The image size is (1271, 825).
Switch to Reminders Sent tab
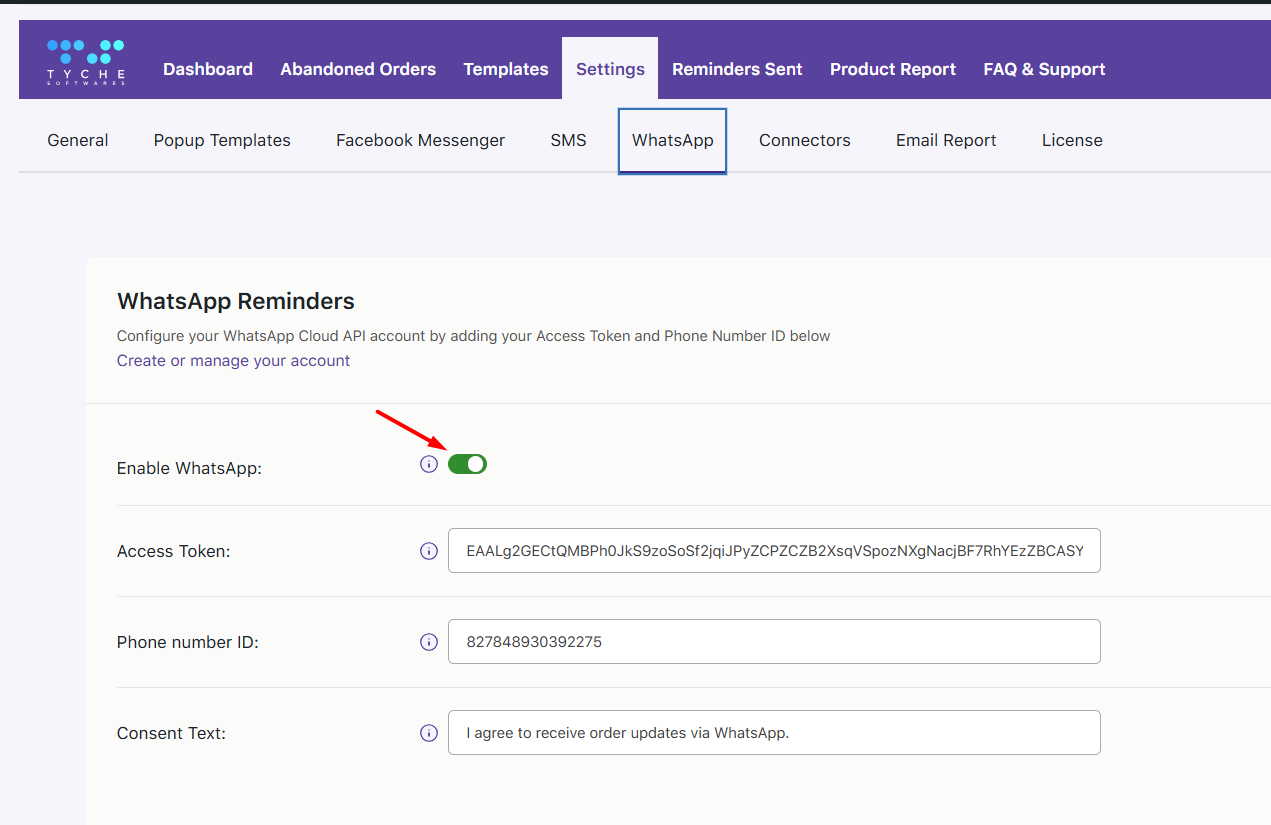click(x=737, y=69)
